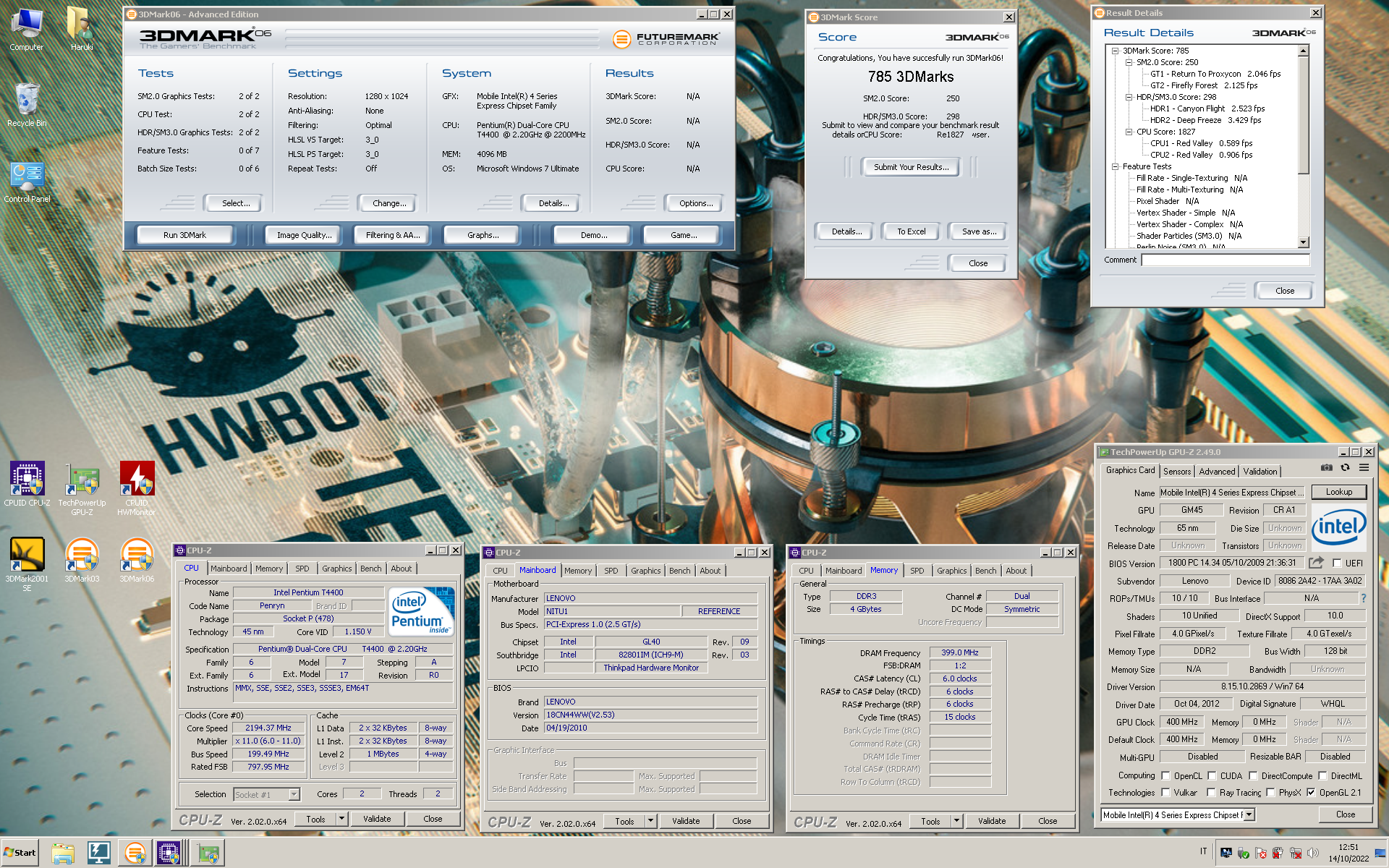The height and width of the screenshot is (868, 1389).
Task: Click Submit Your Results button
Action: [x=911, y=167]
